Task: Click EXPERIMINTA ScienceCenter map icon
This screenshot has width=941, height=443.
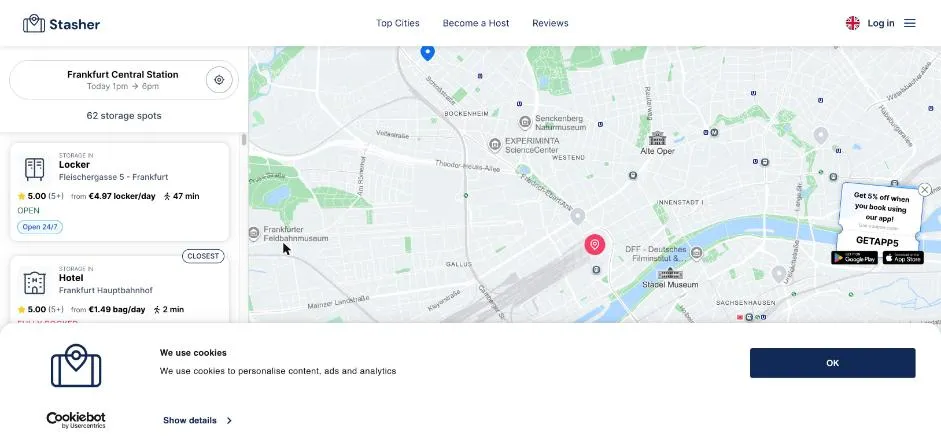Action: [495, 144]
